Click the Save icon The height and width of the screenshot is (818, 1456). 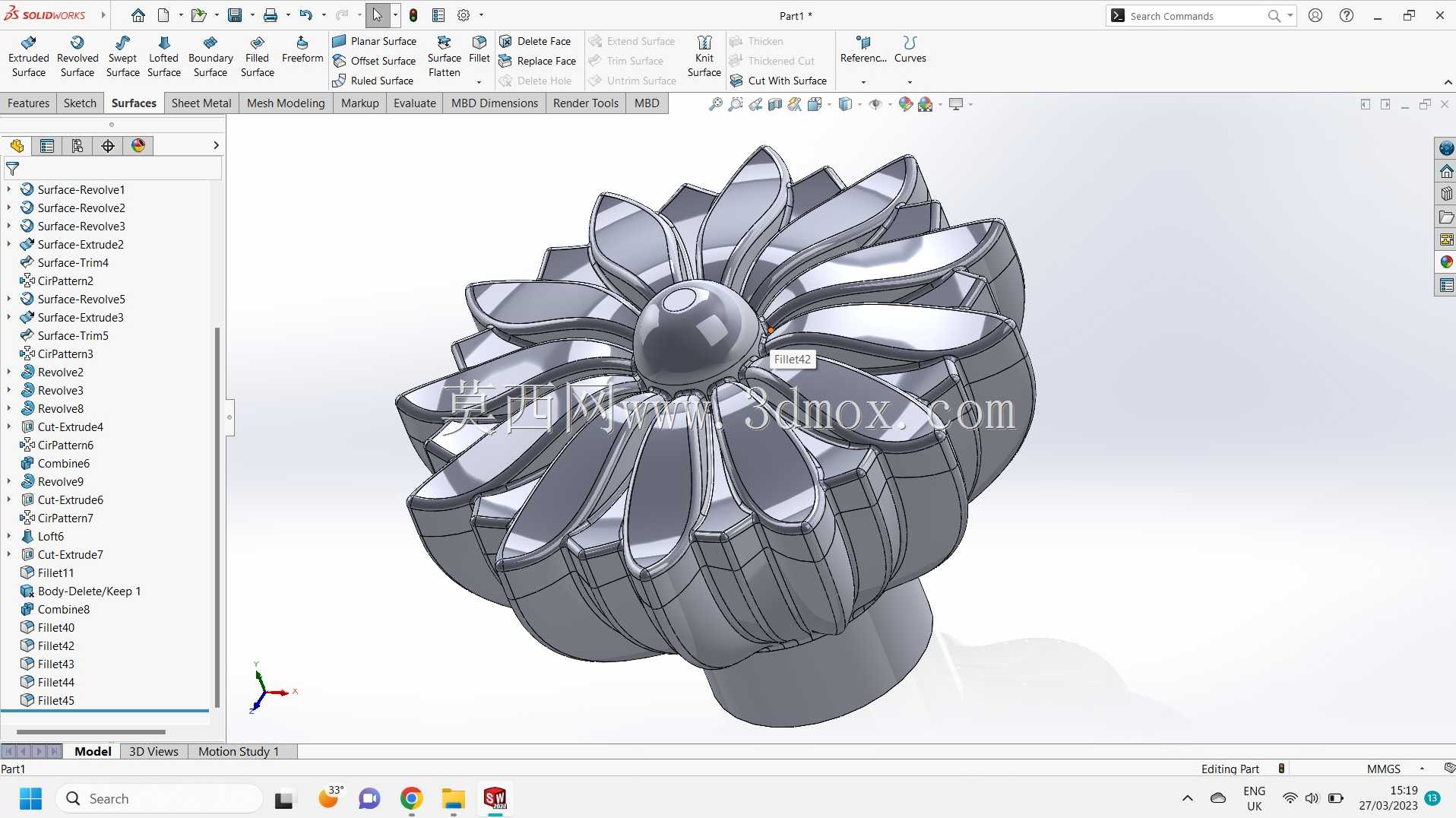pyautogui.click(x=235, y=15)
